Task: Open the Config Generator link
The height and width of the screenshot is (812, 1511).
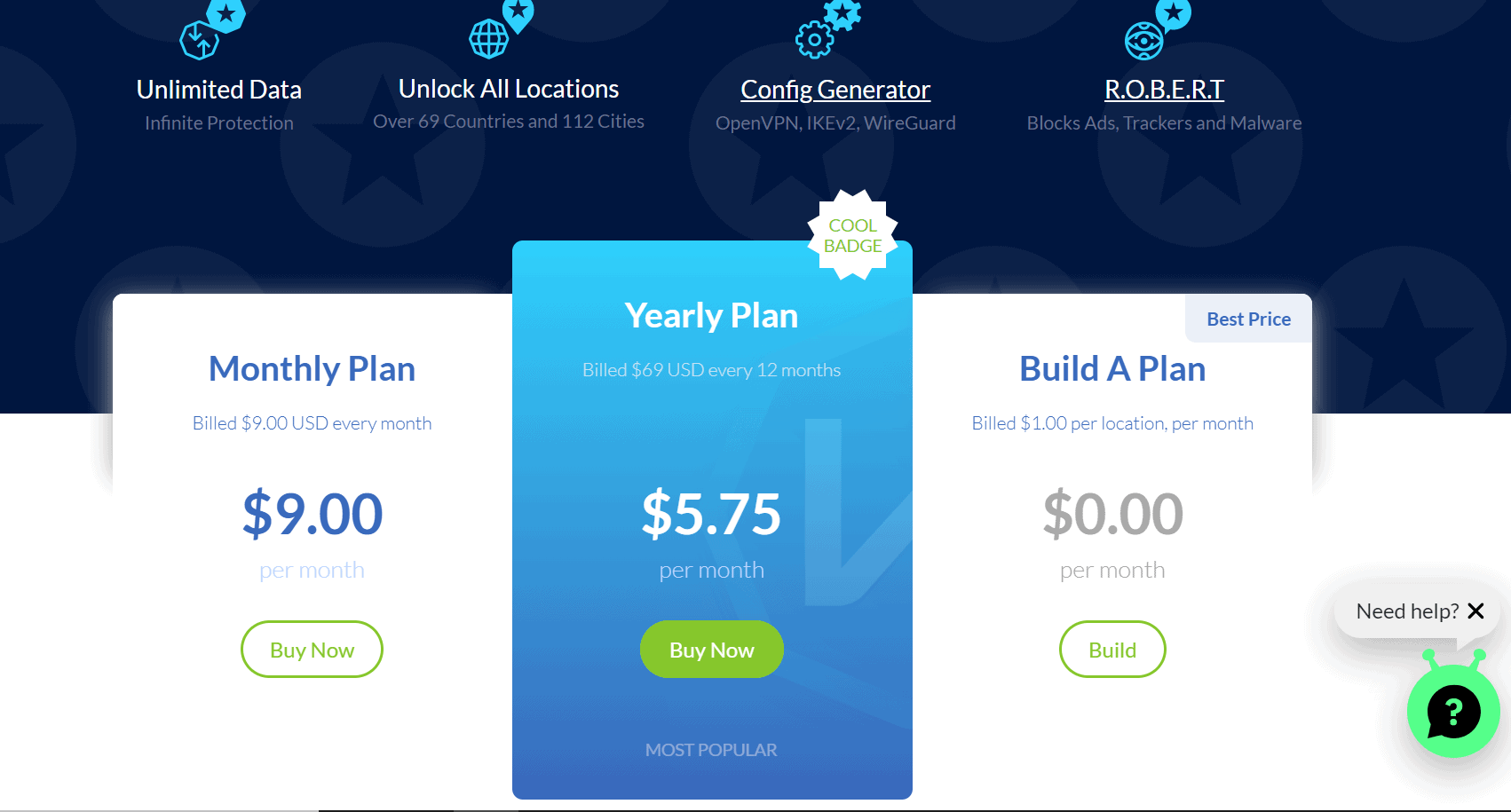Action: (835, 90)
